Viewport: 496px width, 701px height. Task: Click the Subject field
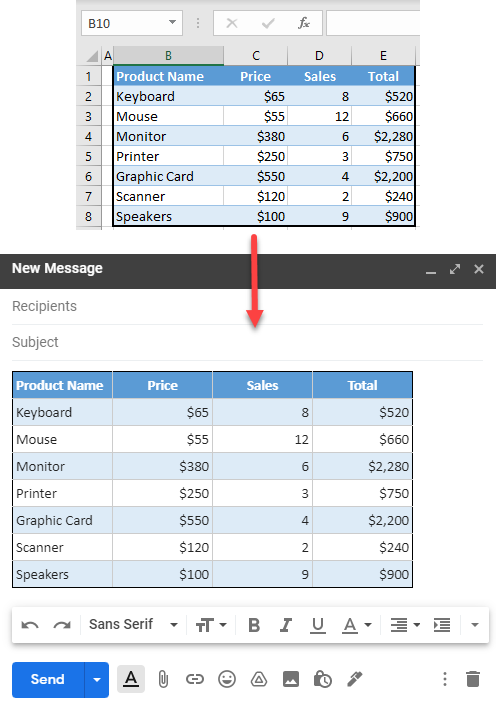pyautogui.click(x=247, y=342)
